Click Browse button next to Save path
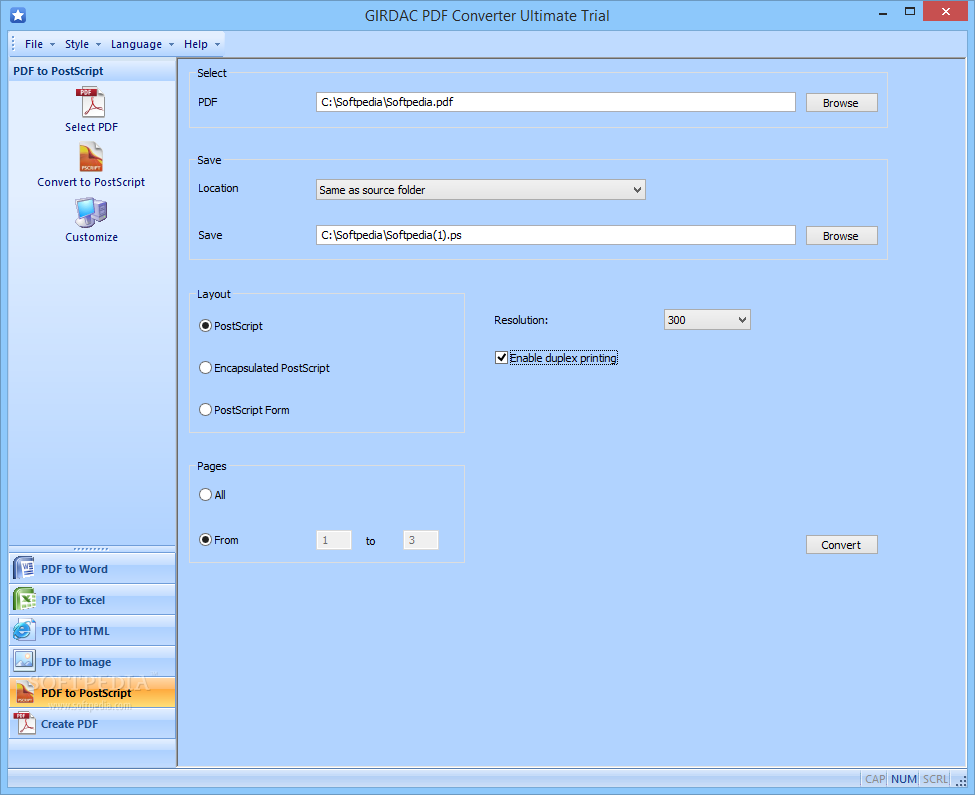 [841, 236]
